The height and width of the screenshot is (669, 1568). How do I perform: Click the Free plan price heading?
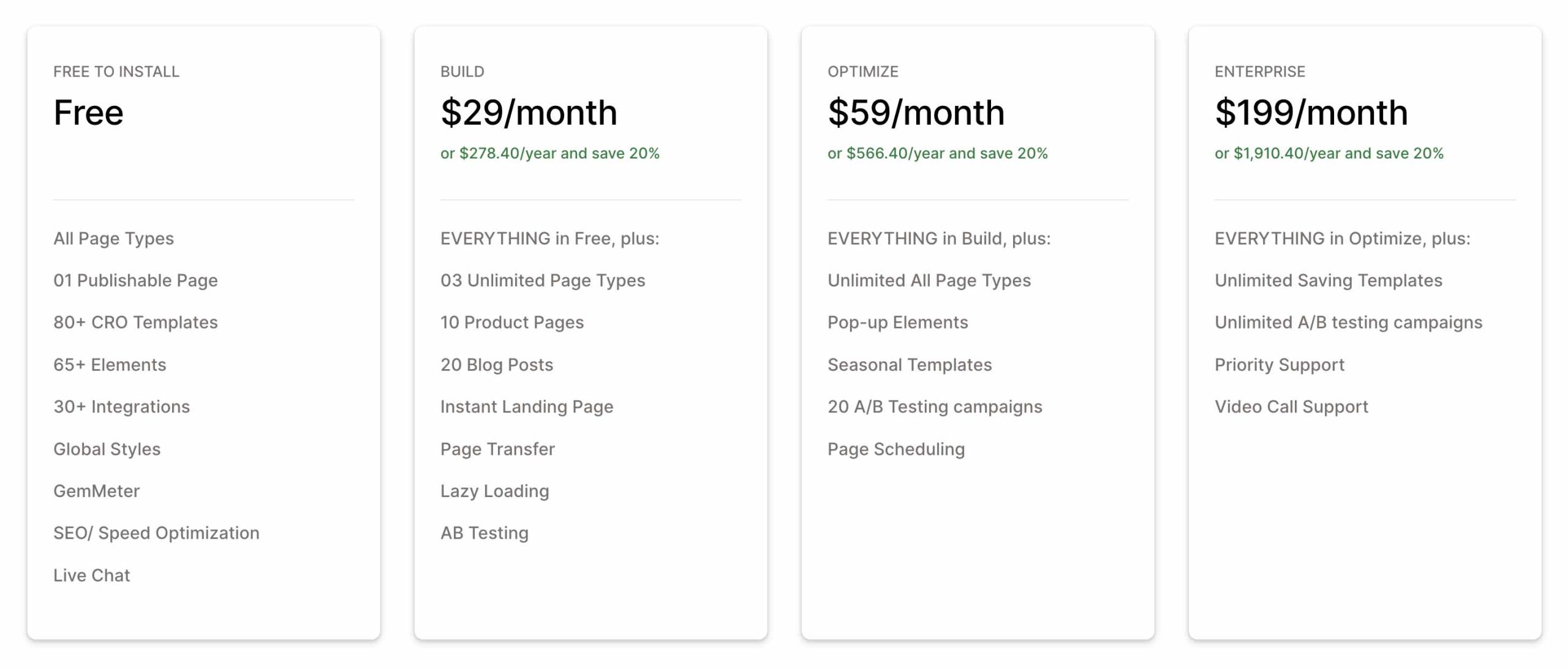88,113
